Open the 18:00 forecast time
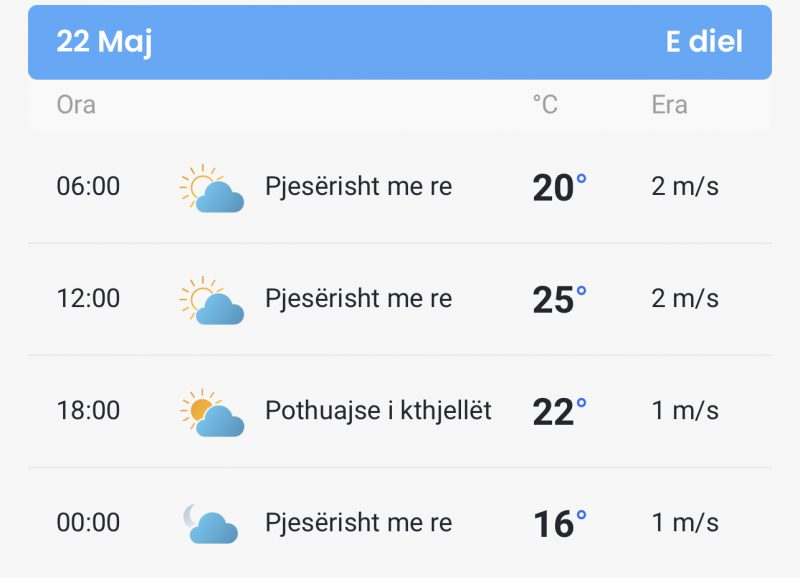The width and height of the screenshot is (800, 578). click(88, 410)
